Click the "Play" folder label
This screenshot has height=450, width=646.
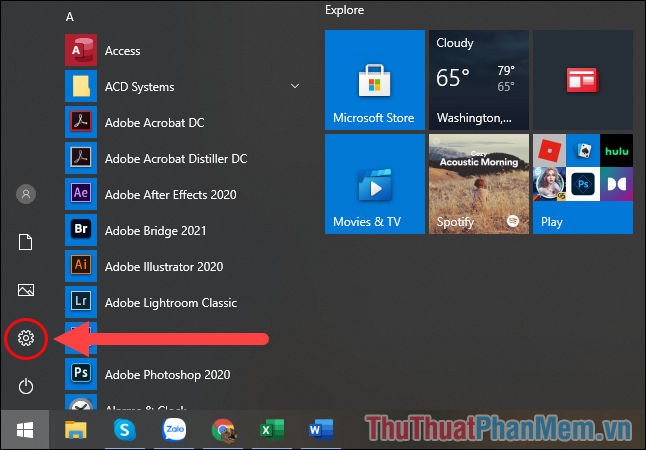(552, 223)
